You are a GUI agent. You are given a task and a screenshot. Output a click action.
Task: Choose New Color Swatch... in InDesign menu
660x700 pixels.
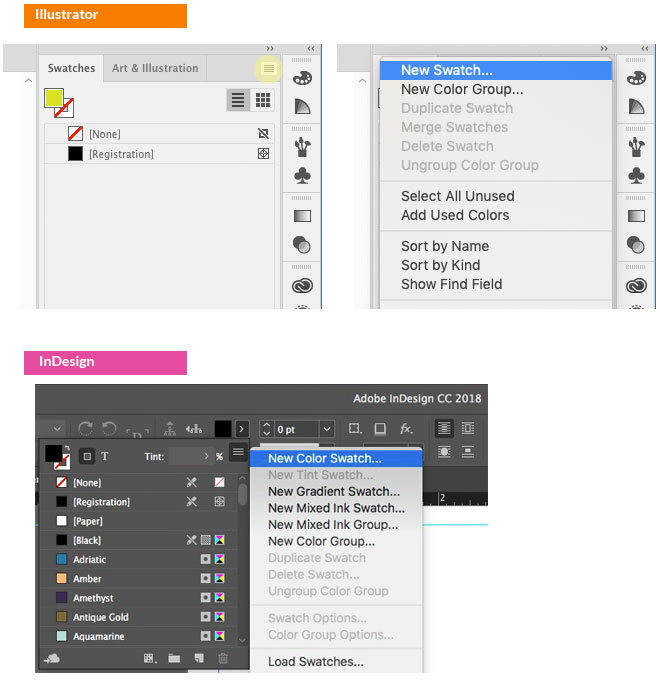pos(336,458)
